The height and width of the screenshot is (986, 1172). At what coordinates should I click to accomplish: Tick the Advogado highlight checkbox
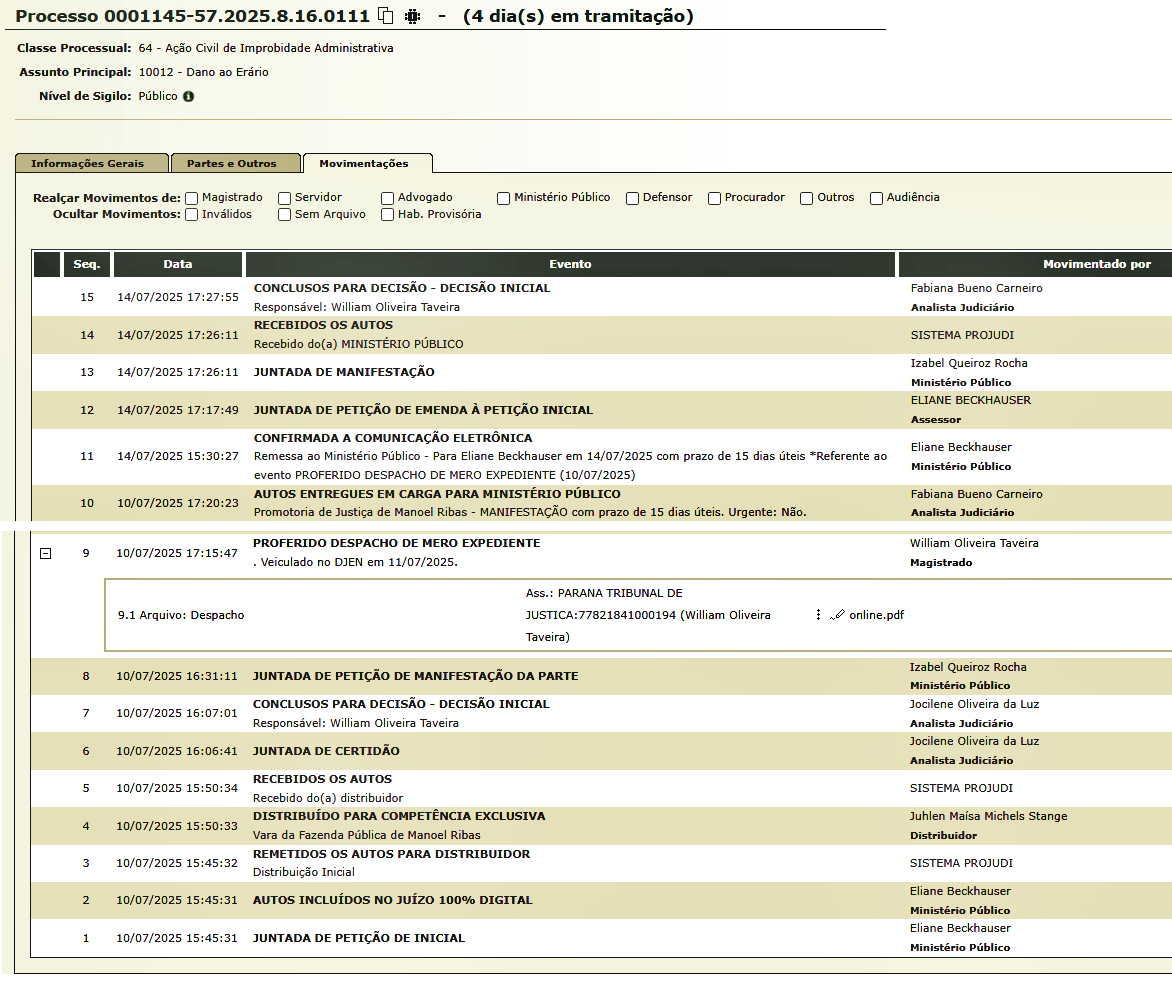[x=387, y=198]
